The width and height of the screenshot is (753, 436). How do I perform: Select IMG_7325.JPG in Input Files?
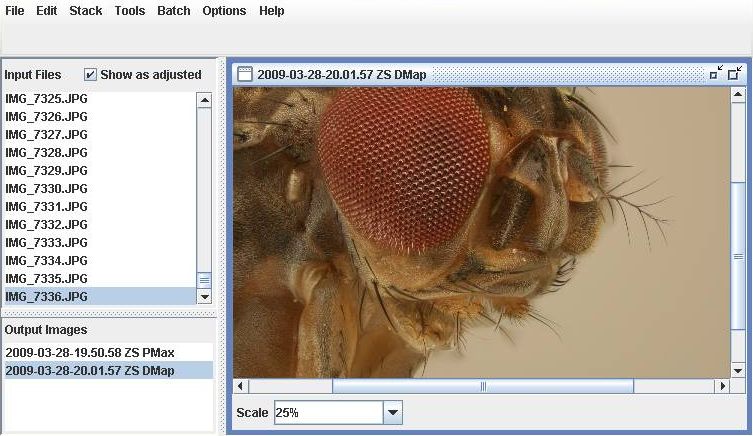click(100, 99)
